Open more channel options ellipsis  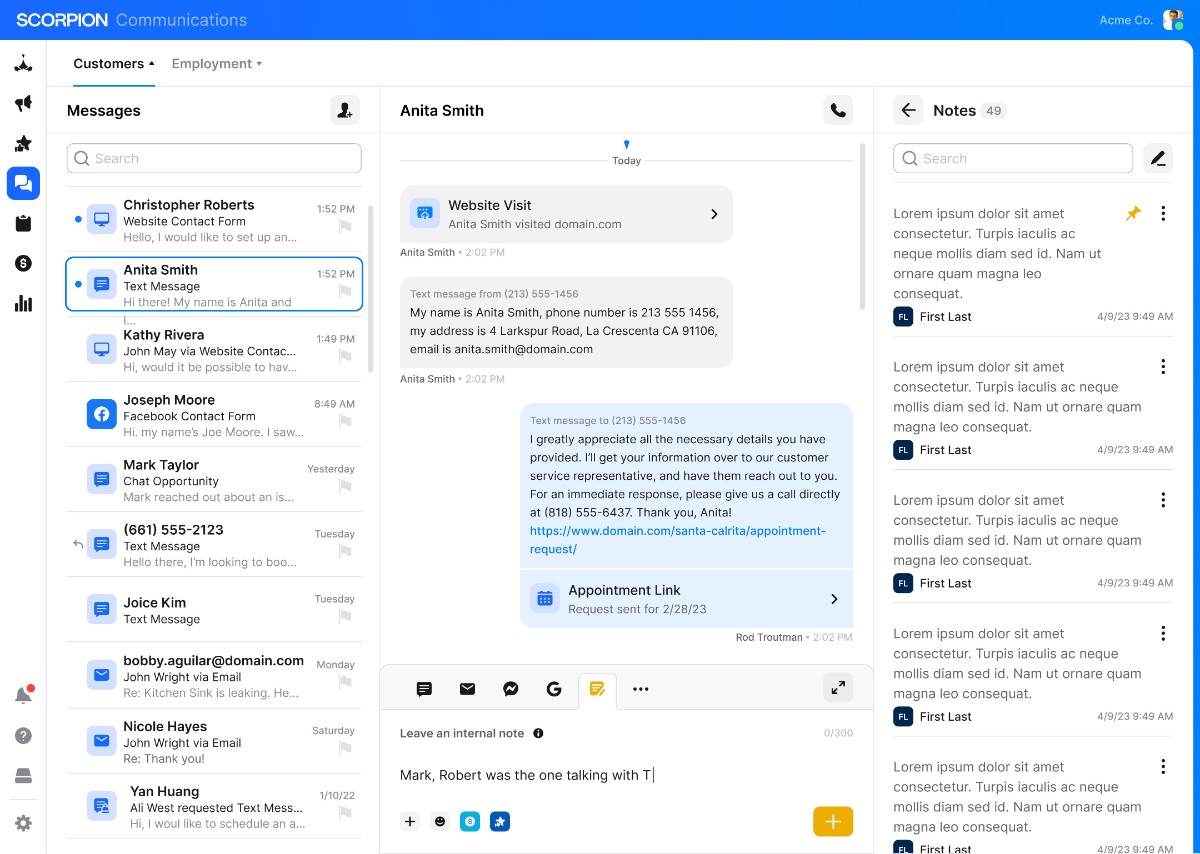(x=641, y=689)
